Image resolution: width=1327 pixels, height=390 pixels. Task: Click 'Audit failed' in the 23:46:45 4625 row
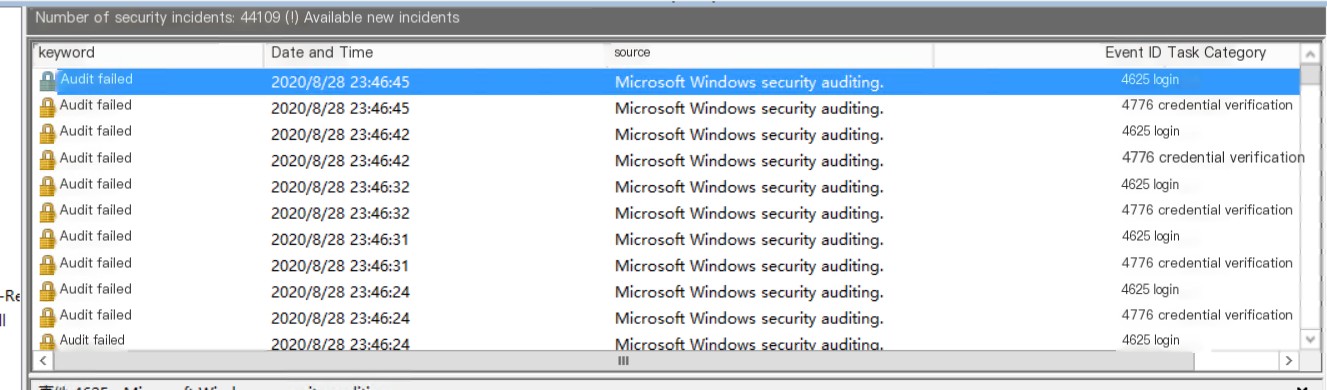click(x=95, y=79)
